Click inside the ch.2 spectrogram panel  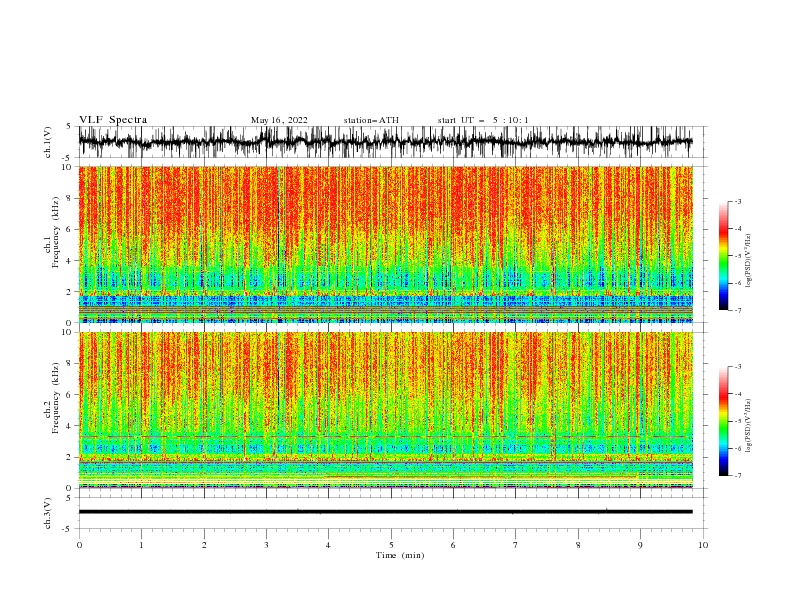coord(385,410)
